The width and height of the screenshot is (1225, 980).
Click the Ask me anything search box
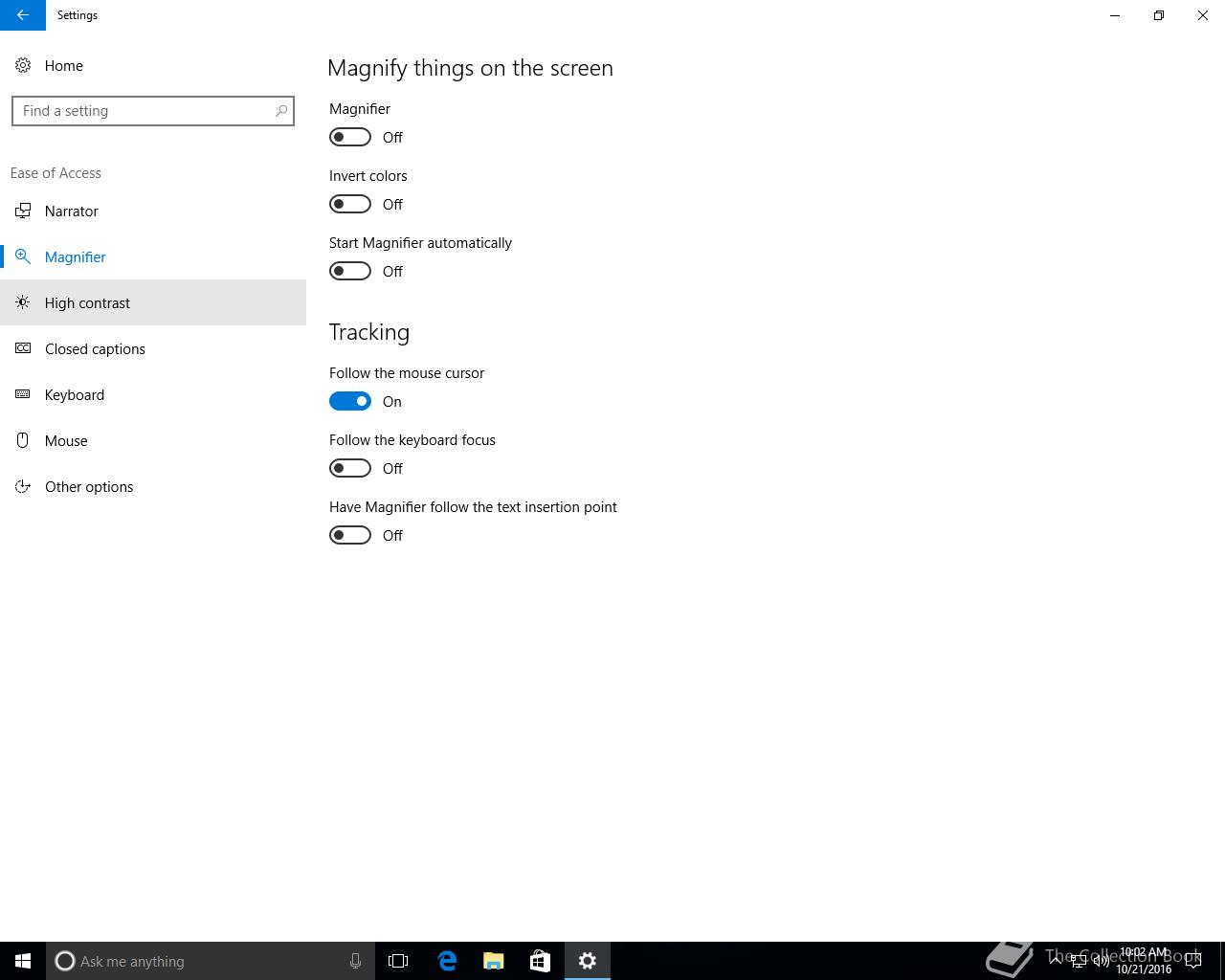(211, 961)
